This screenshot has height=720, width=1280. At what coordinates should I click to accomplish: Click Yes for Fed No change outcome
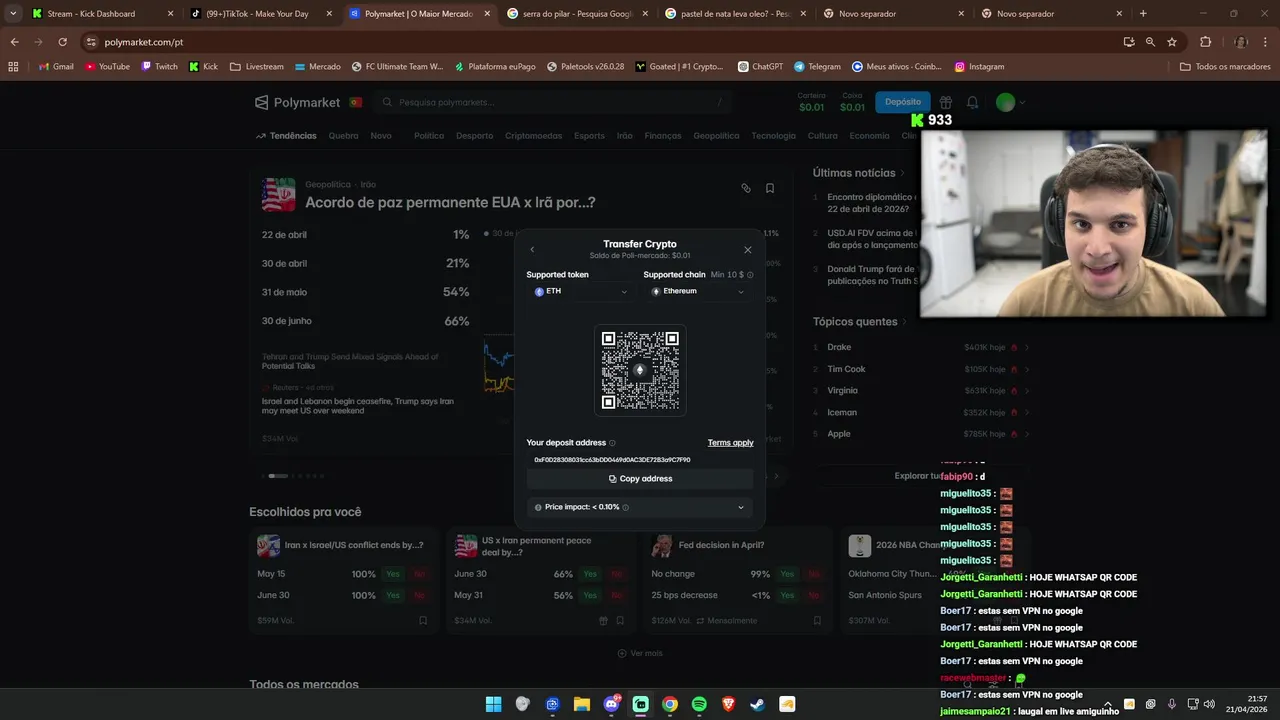pyautogui.click(x=787, y=574)
